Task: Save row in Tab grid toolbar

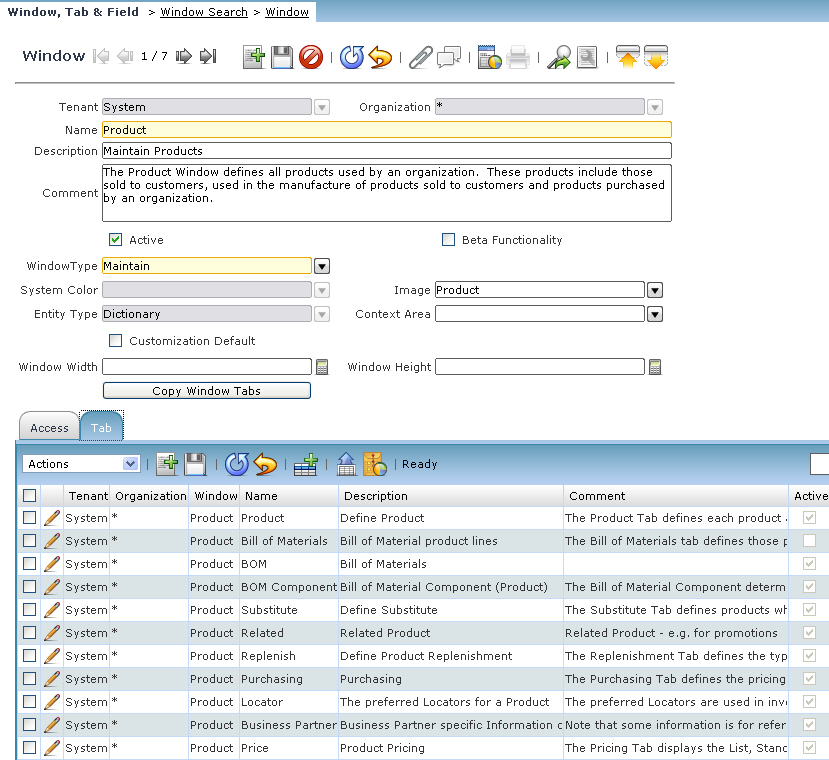Action: 195,464
